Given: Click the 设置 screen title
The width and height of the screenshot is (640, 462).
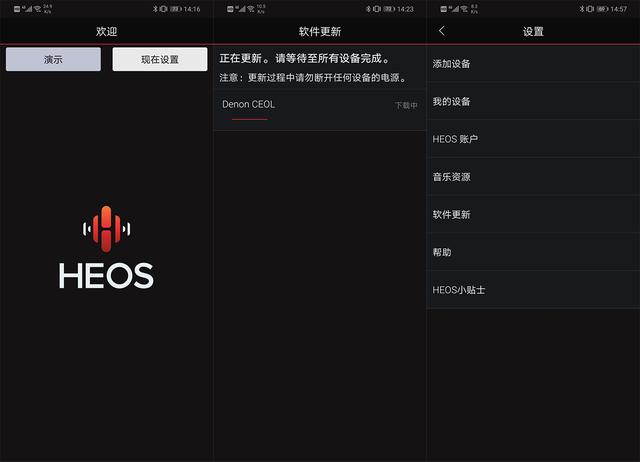Looking at the screenshot, I should [533, 31].
